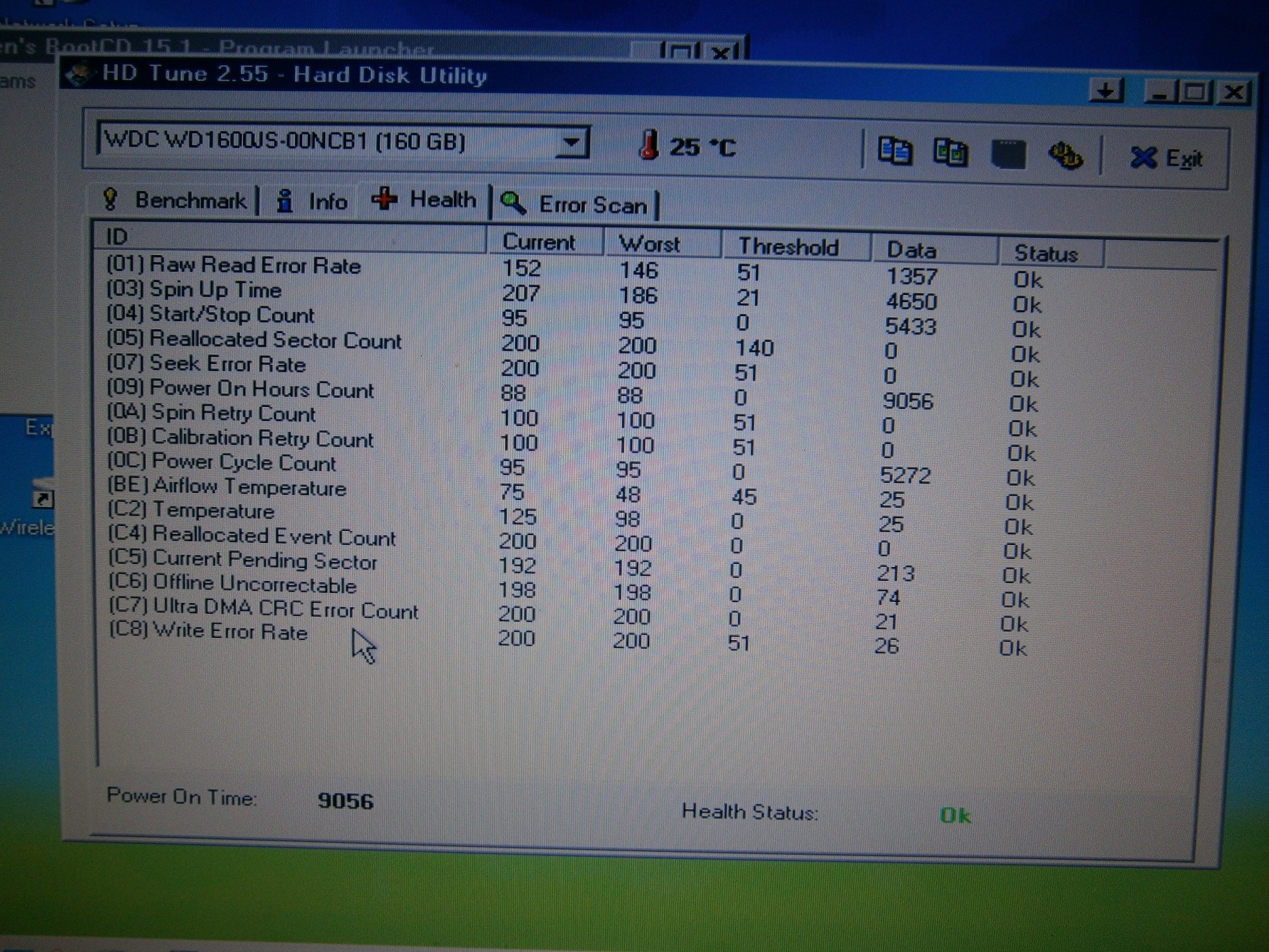Image resolution: width=1269 pixels, height=952 pixels.
Task: Click the Data column header
Action: (934, 250)
